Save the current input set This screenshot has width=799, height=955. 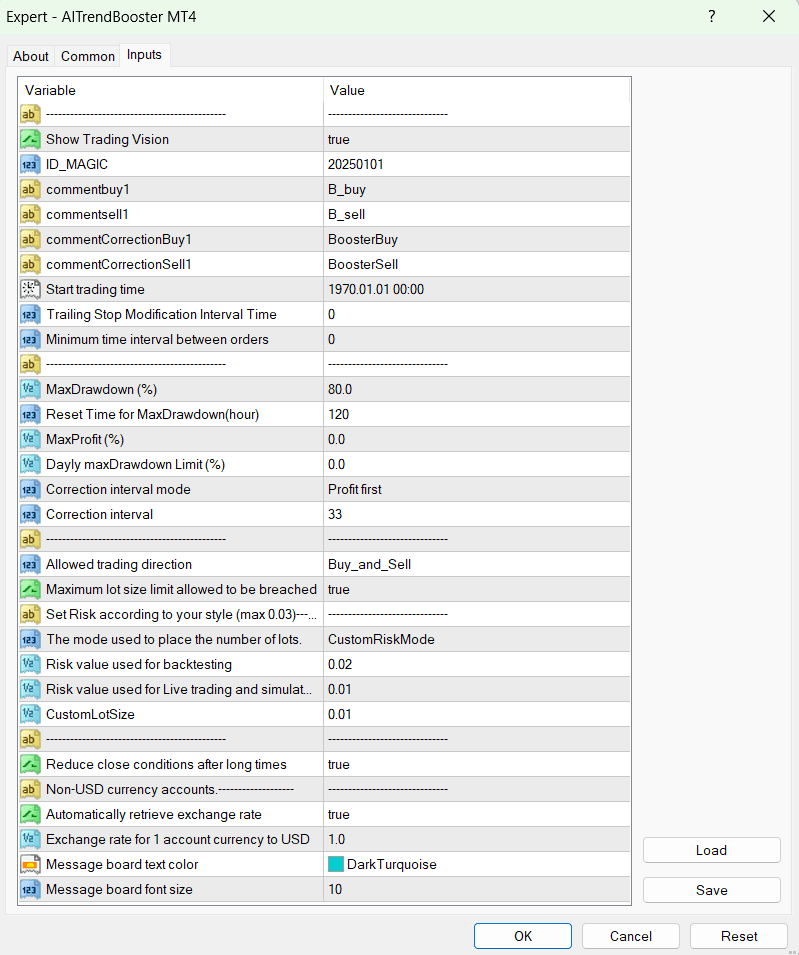coord(711,890)
